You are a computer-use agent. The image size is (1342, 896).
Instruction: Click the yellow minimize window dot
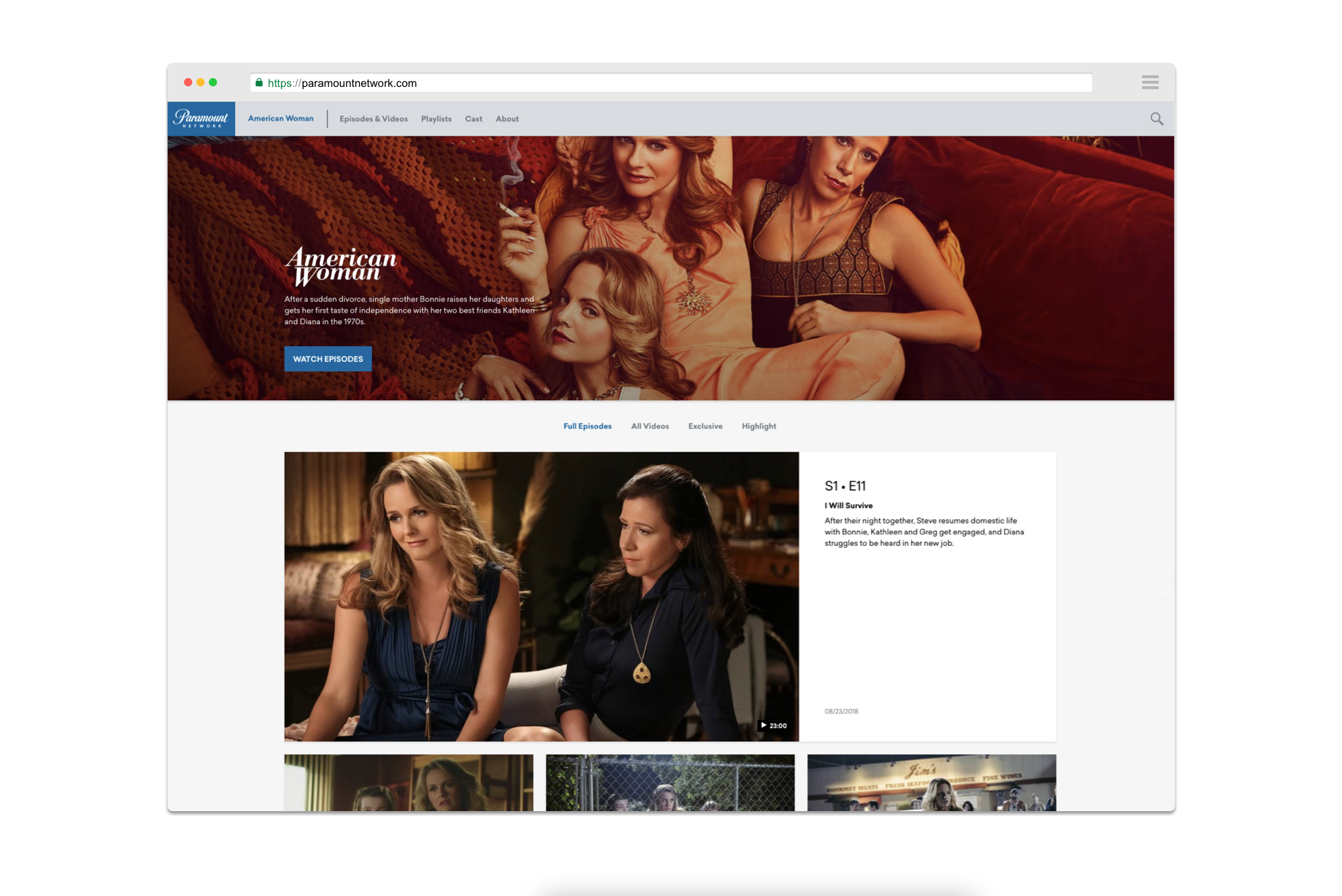(x=201, y=82)
